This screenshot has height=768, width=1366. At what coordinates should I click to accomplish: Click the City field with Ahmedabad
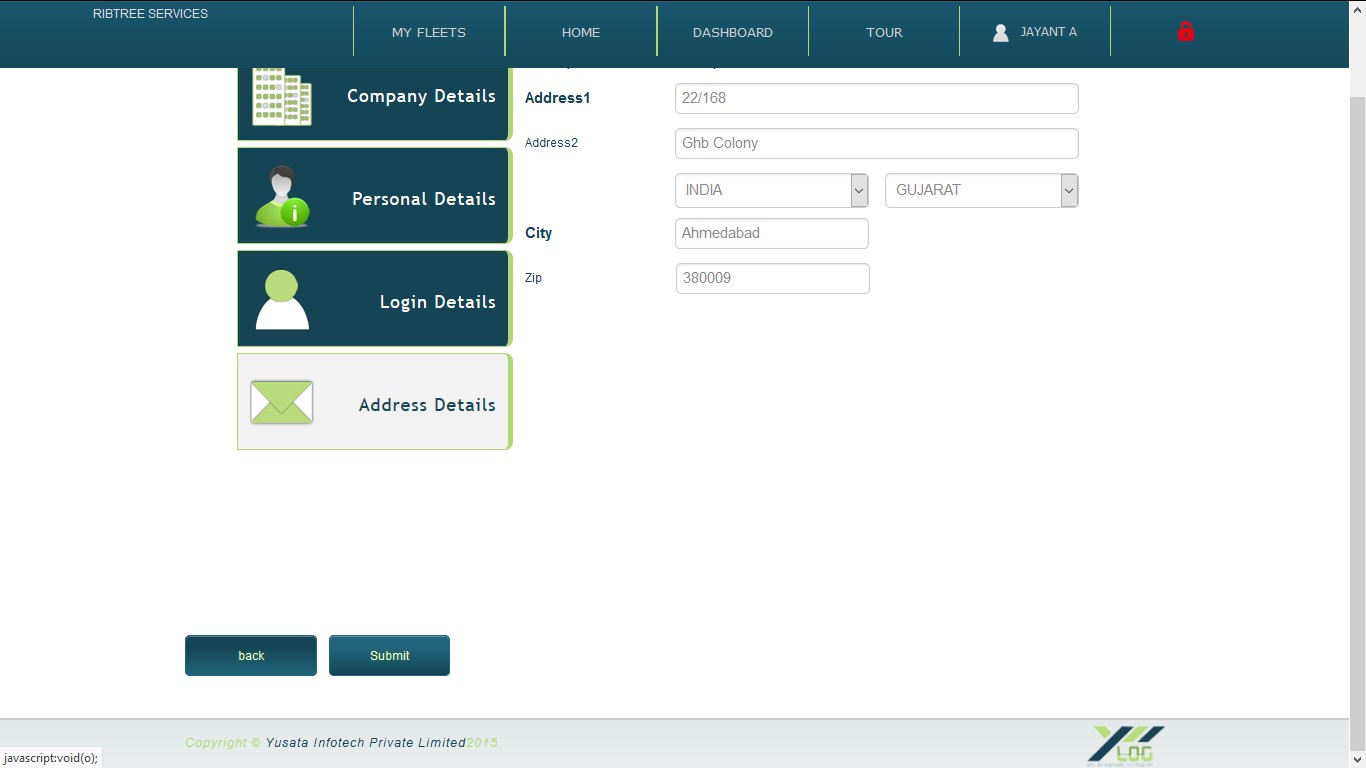[772, 233]
